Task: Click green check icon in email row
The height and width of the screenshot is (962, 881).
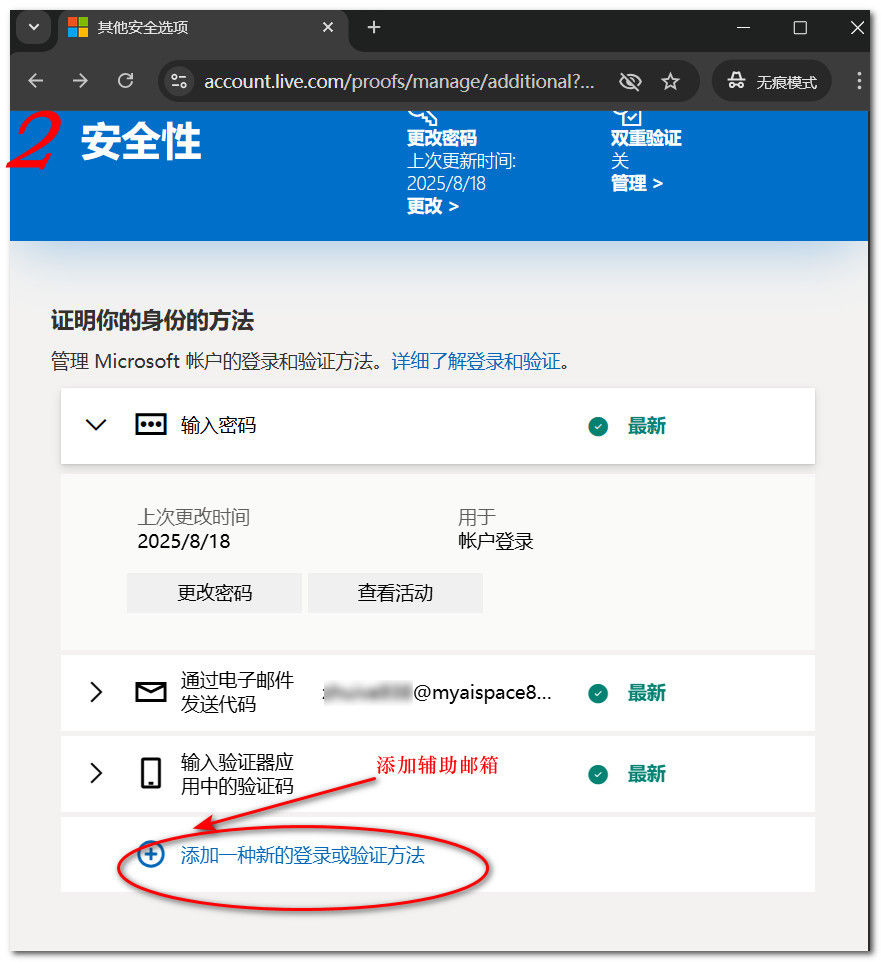Action: (x=598, y=693)
